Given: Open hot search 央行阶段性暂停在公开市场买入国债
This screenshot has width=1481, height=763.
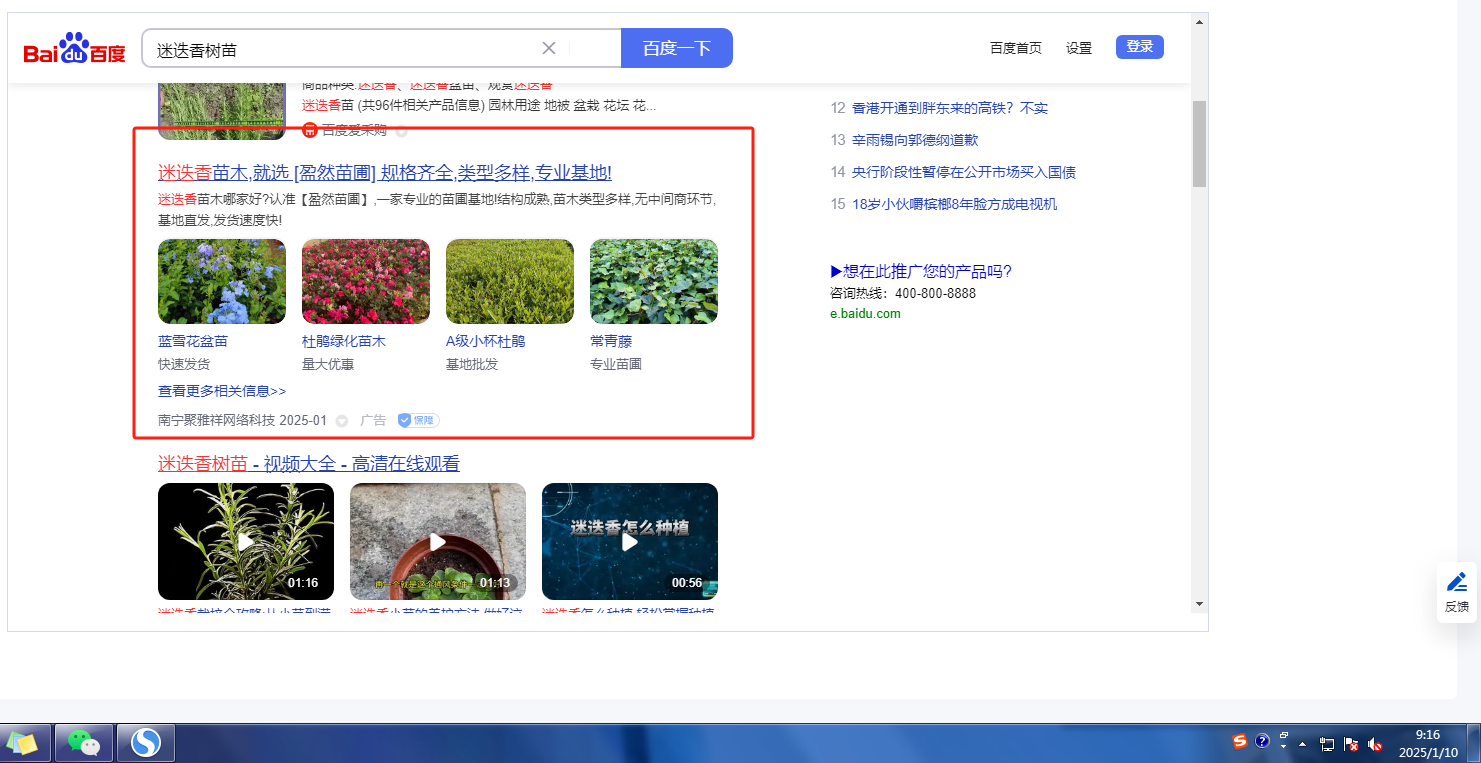Looking at the screenshot, I should click(964, 172).
